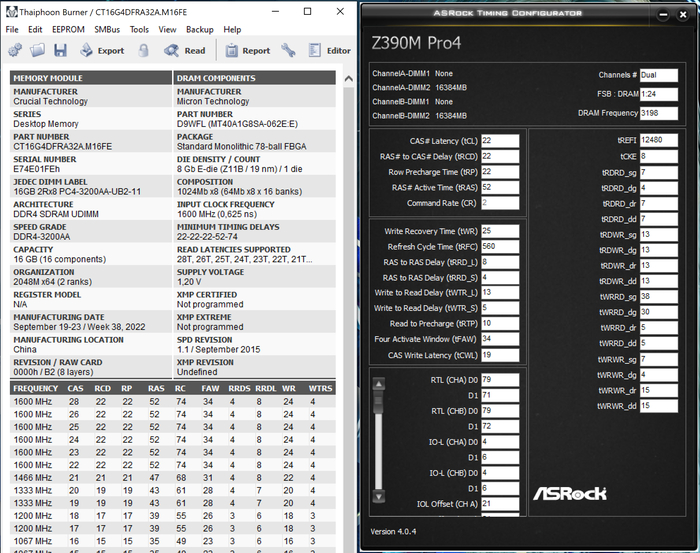Open the SMBus menu

[107, 29]
